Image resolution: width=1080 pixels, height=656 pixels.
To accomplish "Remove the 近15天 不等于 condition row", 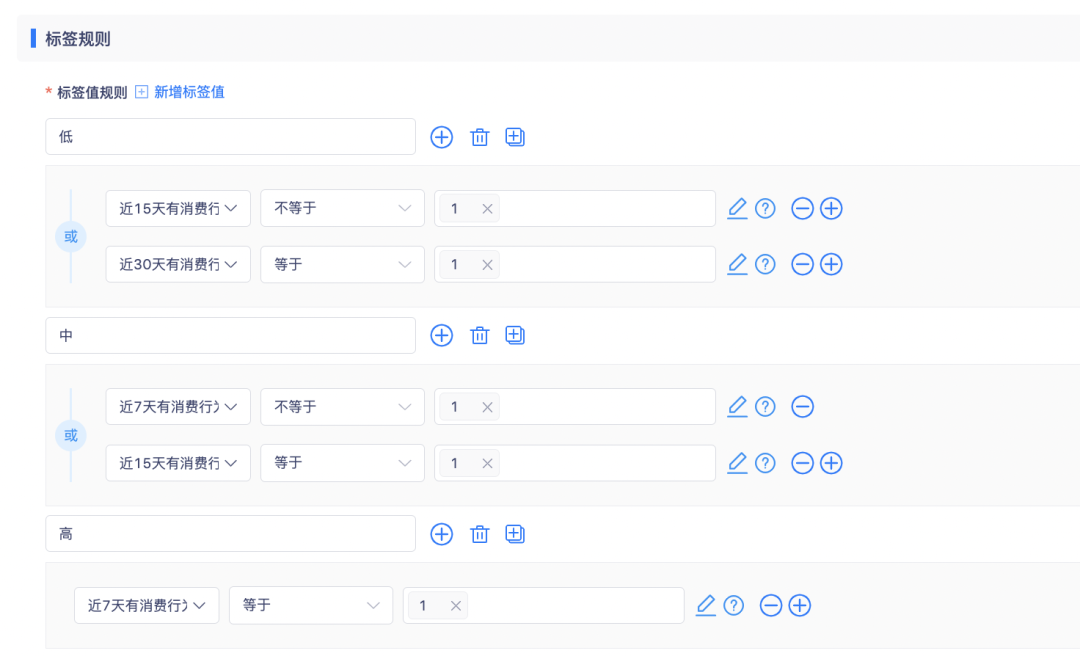I will coord(802,208).
